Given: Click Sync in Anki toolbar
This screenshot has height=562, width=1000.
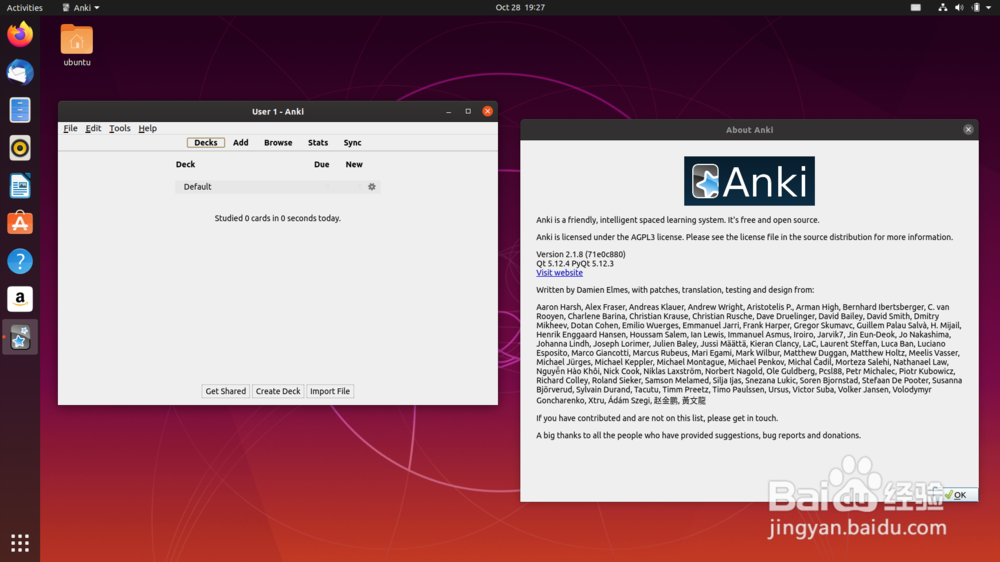Looking at the screenshot, I should pyautogui.click(x=352, y=143).
